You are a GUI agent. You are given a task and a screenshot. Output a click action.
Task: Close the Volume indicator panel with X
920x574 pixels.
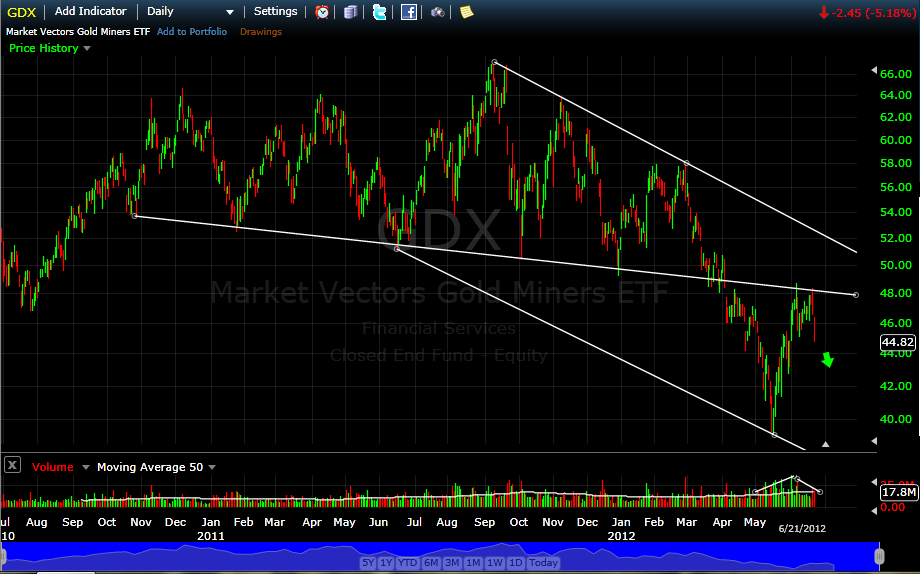[x=12, y=465]
